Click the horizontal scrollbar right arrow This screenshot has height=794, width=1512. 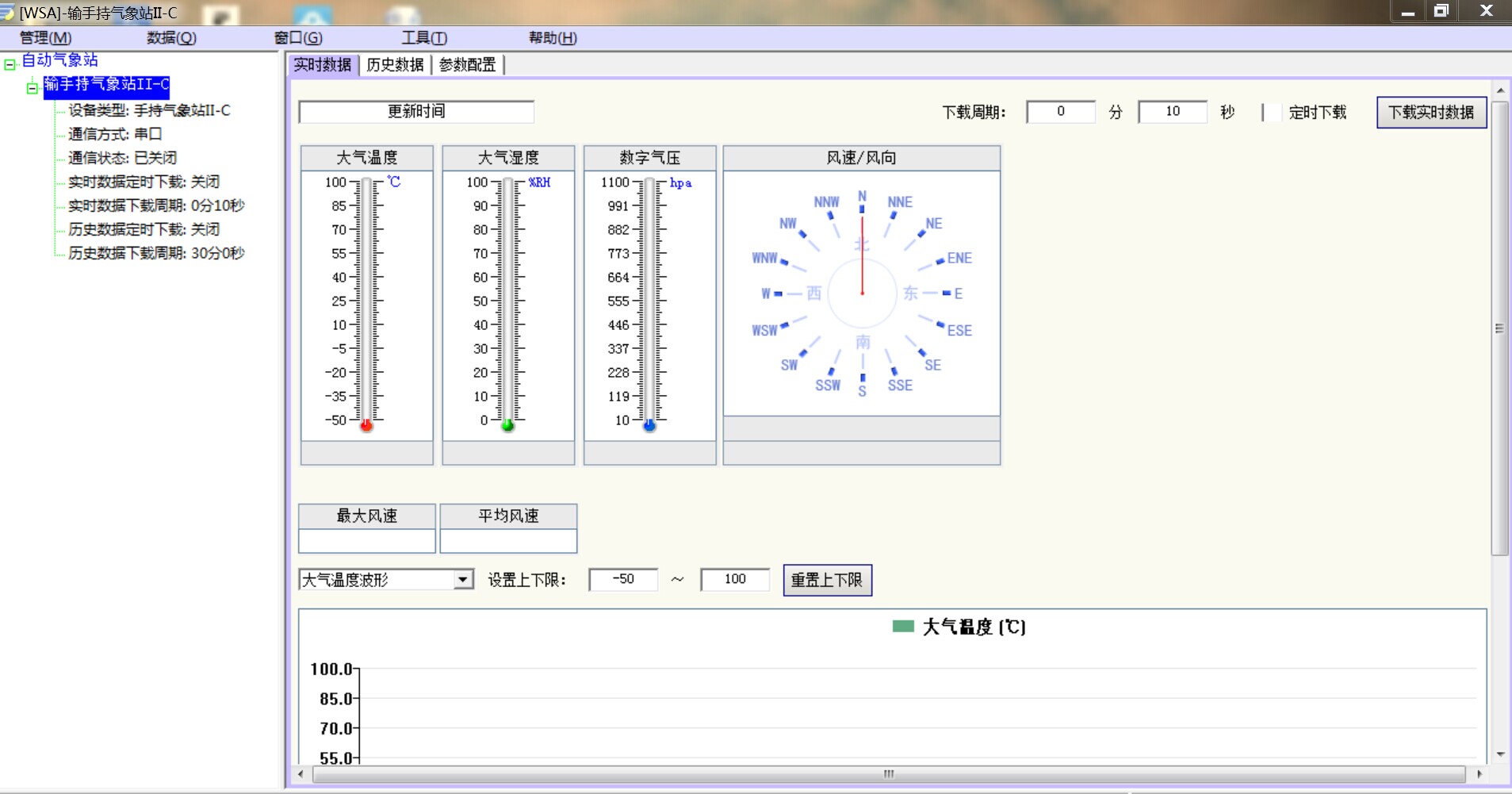point(1479,773)
